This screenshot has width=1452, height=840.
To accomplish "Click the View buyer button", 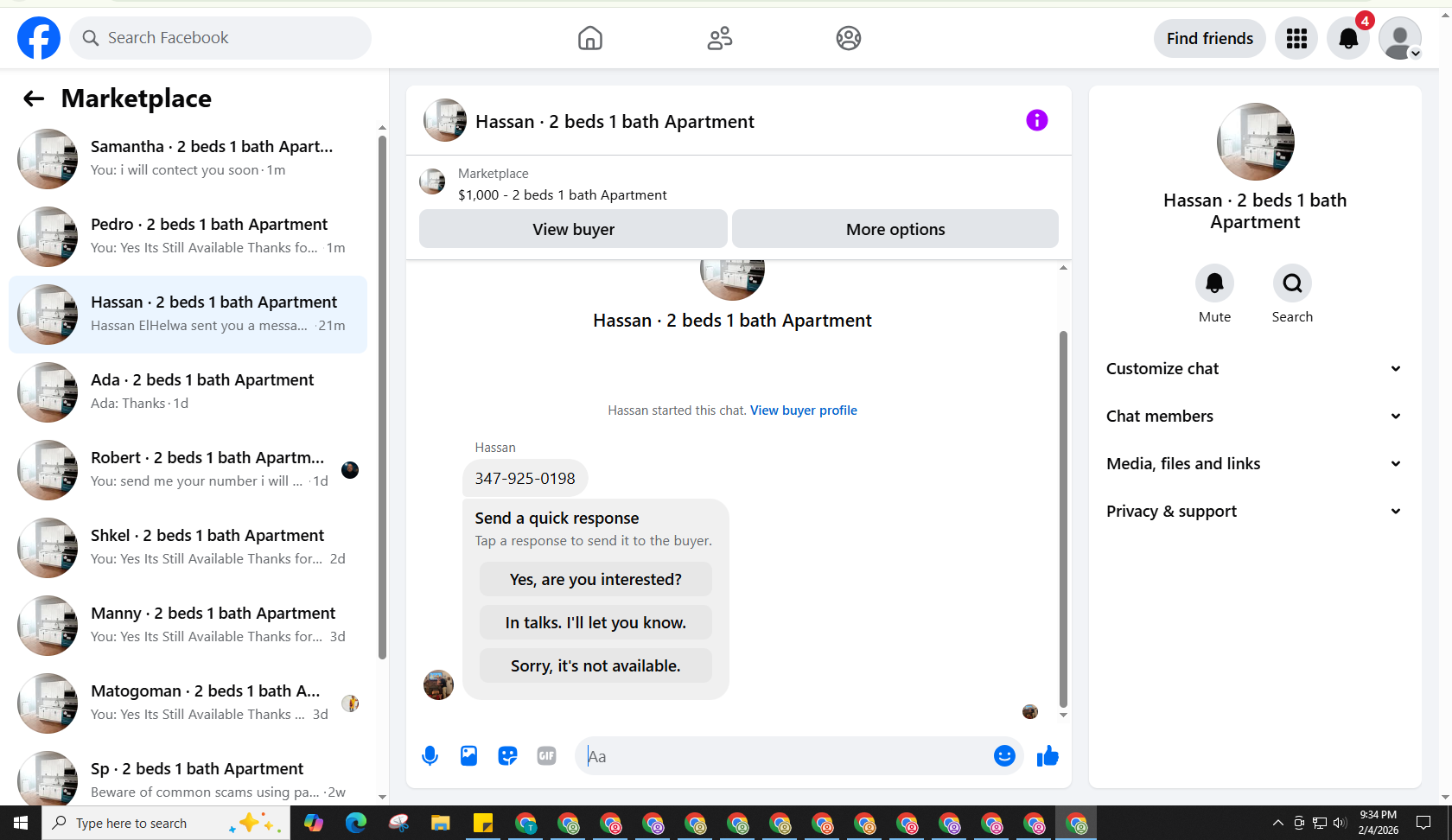I will [x=573, y=229].
